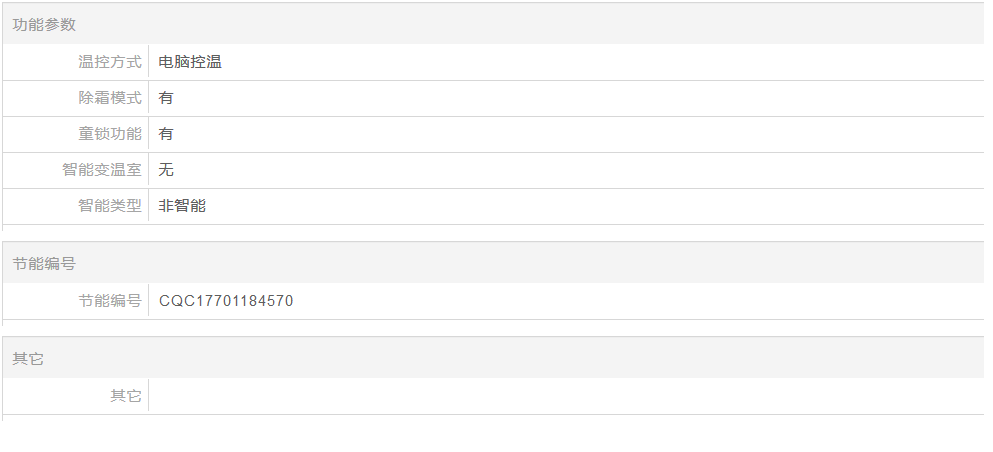Click the blank area right of CQC17701184570
993x452 pixels.
click(638, 301)
